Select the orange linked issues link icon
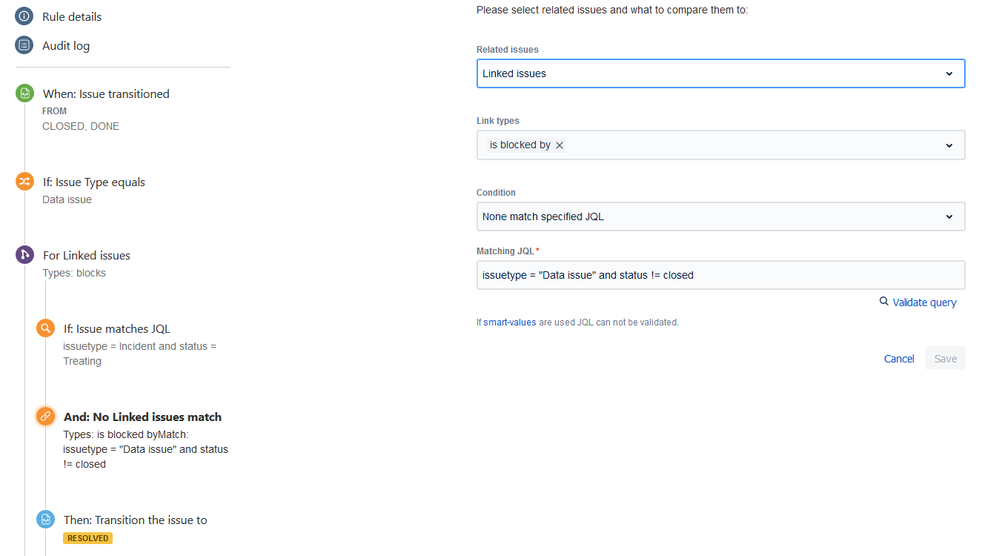The image size is (999, 556). [x=45, y=417]
